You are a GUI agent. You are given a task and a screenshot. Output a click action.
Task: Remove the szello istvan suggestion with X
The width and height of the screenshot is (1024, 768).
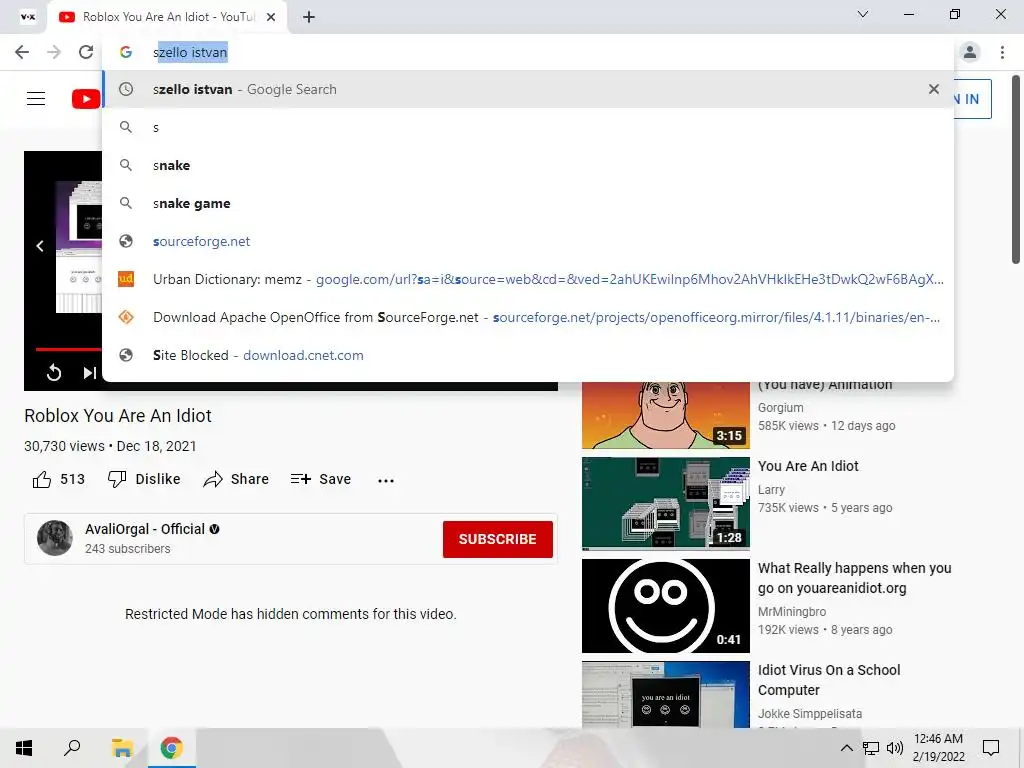[934, 89]
